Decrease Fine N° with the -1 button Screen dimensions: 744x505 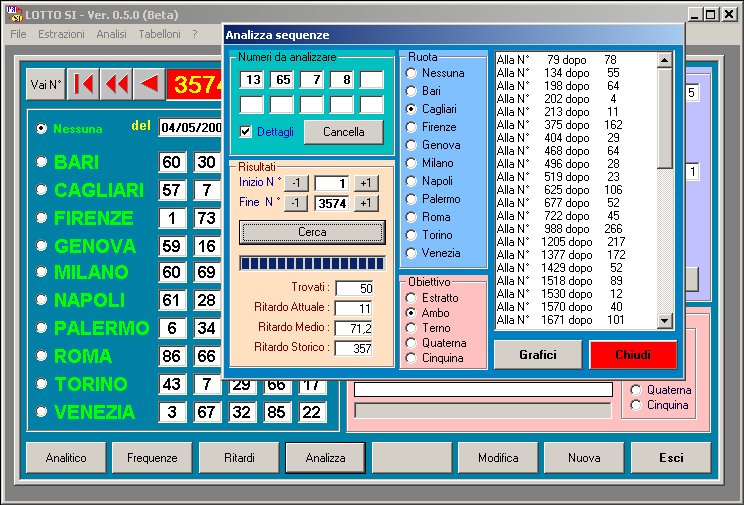(294, 203)
